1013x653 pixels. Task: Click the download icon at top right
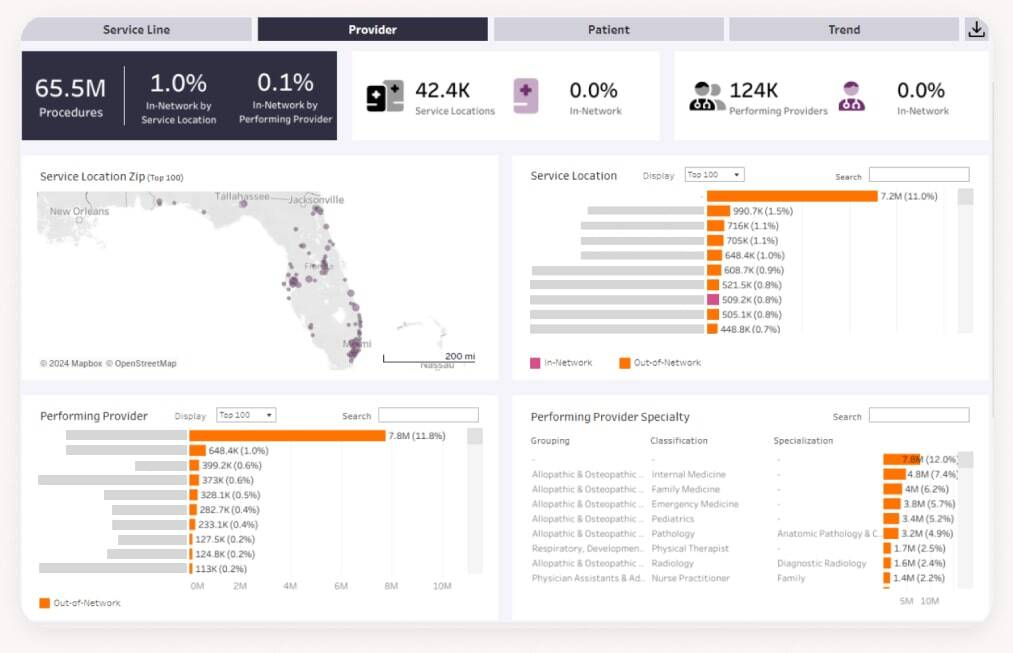click(976, 29)
